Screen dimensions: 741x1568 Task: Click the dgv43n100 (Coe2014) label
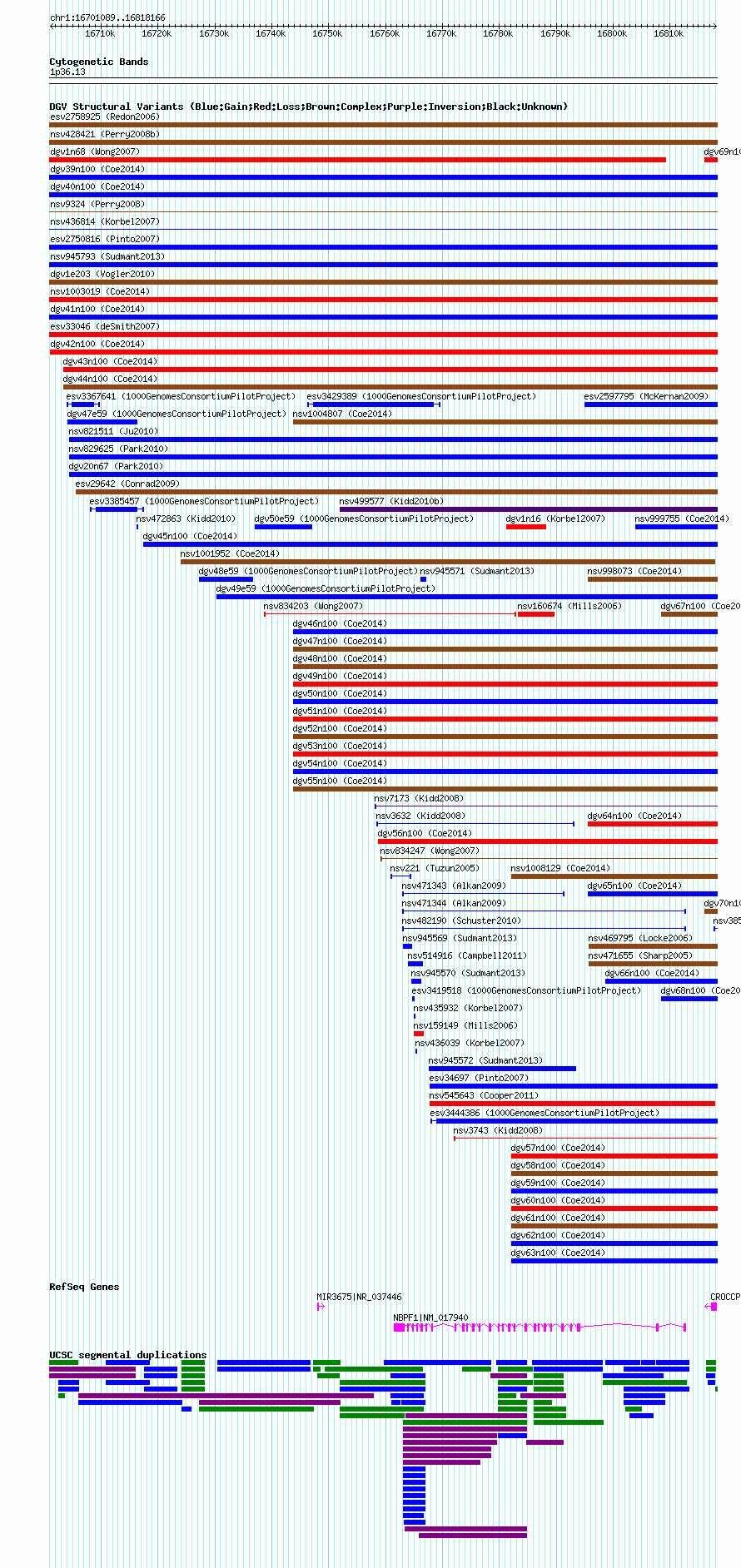pos(110,361)
